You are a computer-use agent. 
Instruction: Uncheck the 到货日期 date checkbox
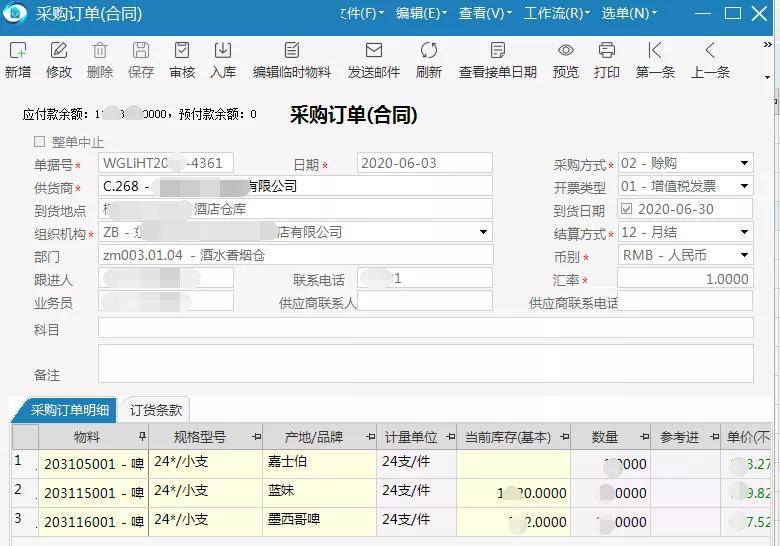click(627, 209)
